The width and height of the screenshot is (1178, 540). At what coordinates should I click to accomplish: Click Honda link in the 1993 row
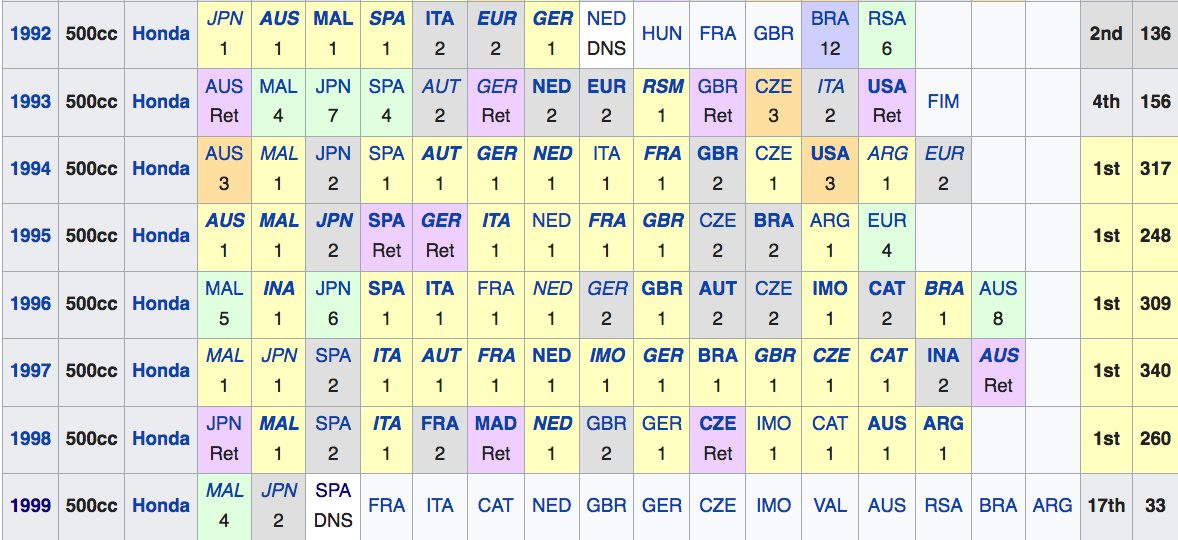pyautogui.click(x=161, y=101)
